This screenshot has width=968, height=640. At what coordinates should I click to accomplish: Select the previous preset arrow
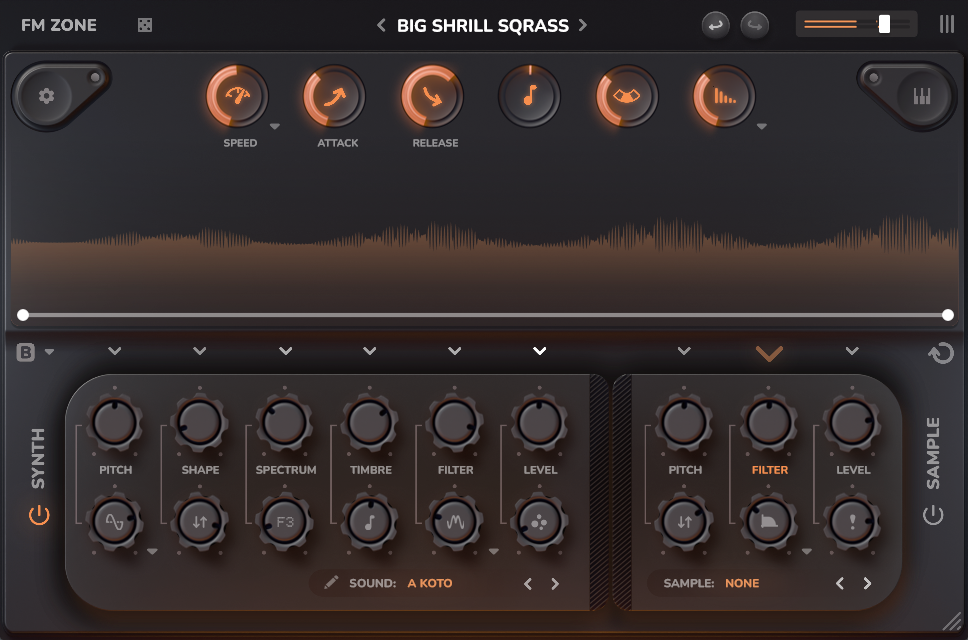point(381,25)
